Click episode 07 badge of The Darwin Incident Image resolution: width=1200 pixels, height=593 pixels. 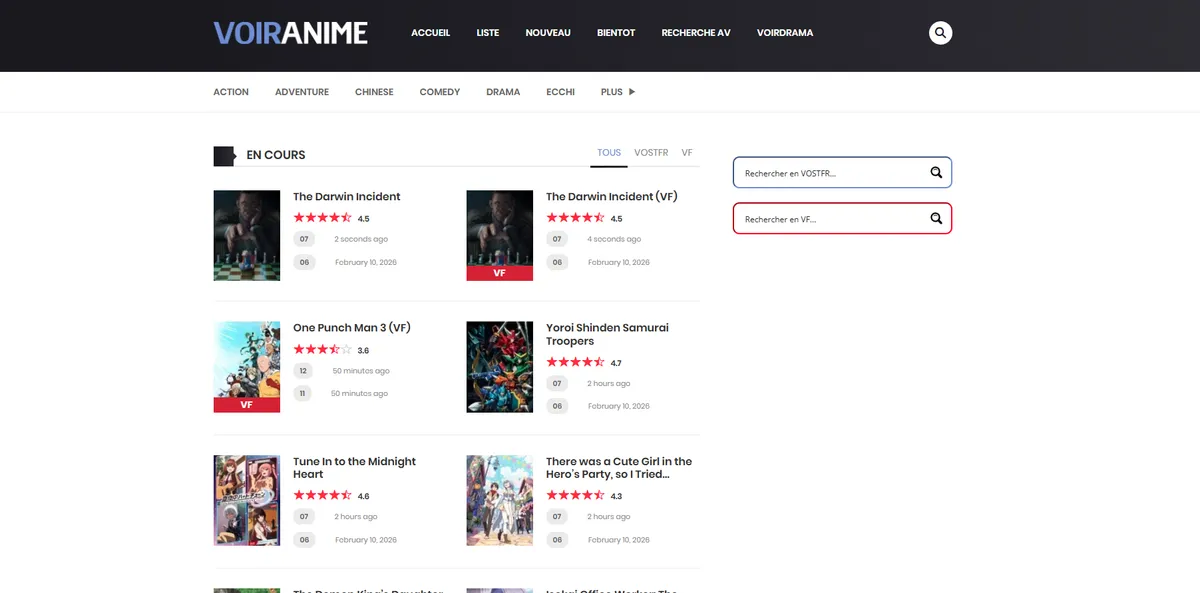304,239
